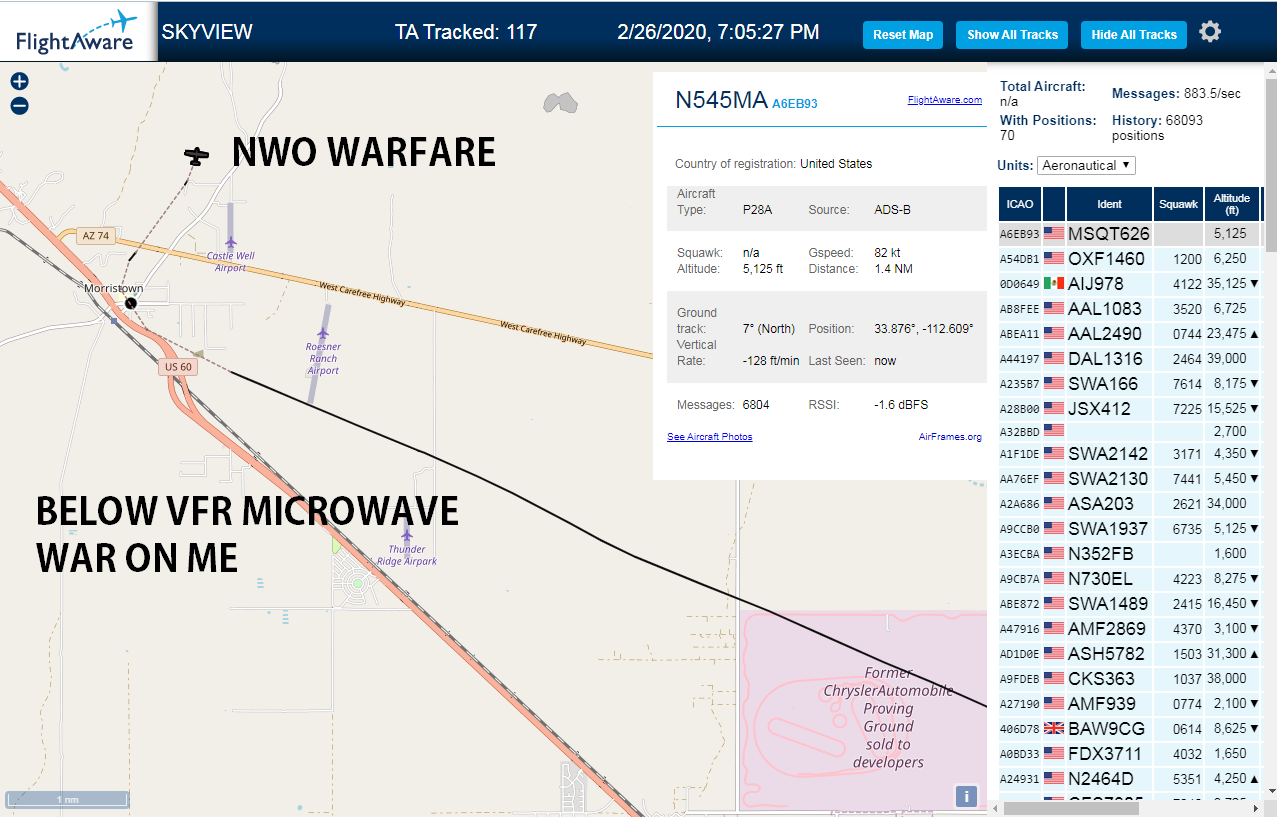
Task: Click Hide All Tracks button
Action: point(1134,35)
